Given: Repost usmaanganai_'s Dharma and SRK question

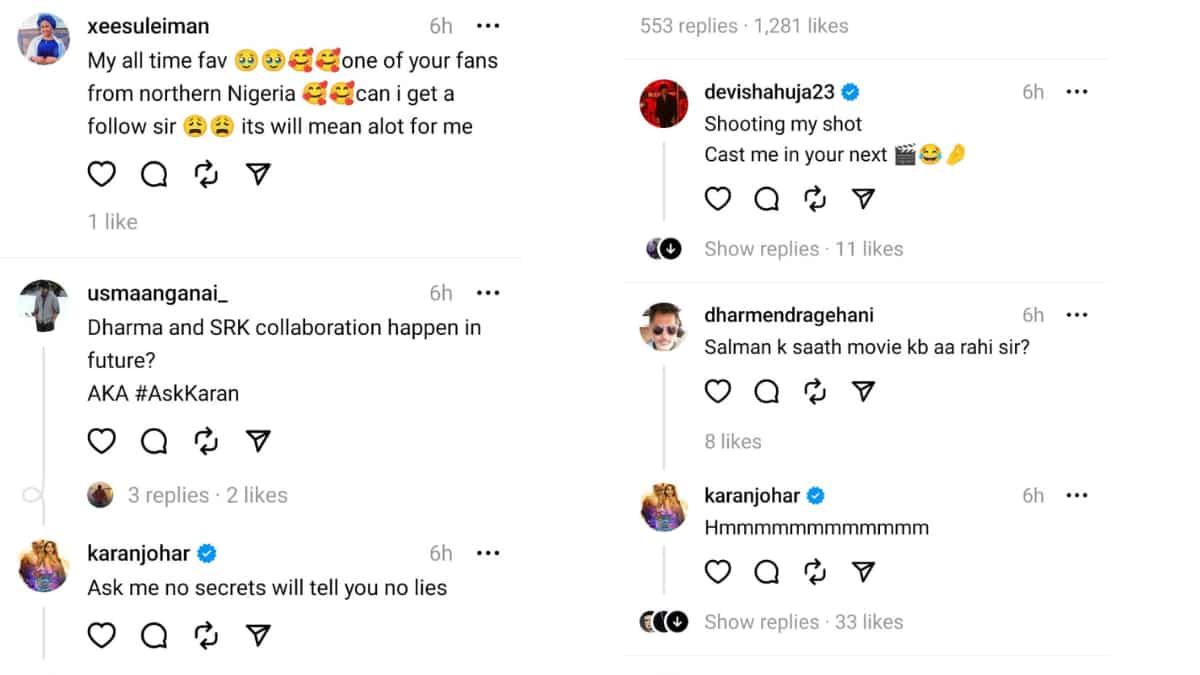Looking at the screenshot, I should pyautogui.click(x=206, y=441).
